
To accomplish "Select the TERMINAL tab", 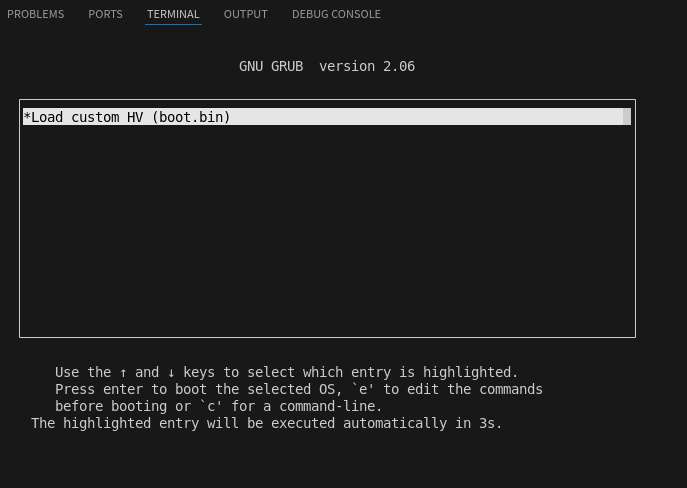I will pos(173,14).
